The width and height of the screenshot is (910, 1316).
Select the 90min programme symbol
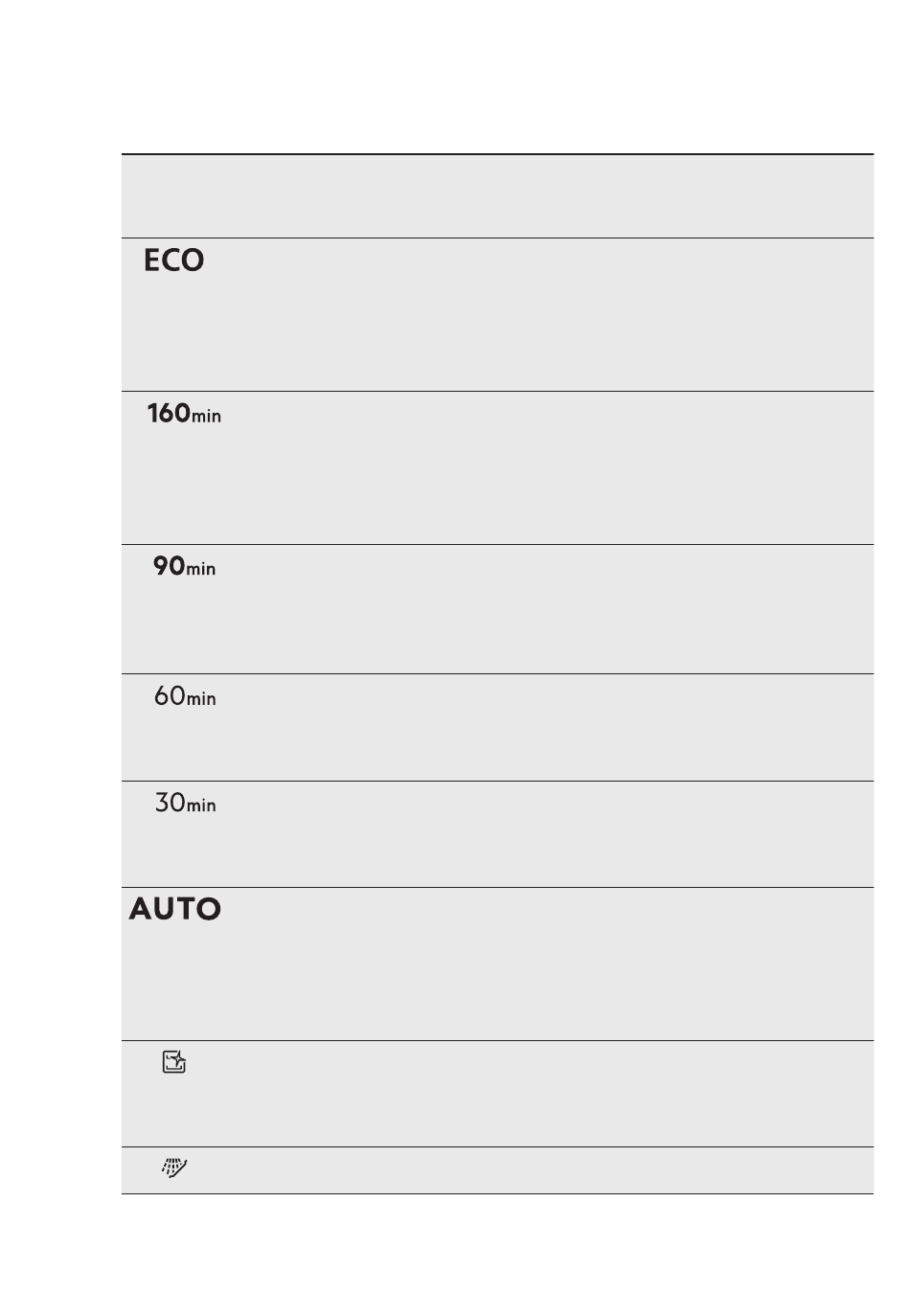click(x=185, y=566)
